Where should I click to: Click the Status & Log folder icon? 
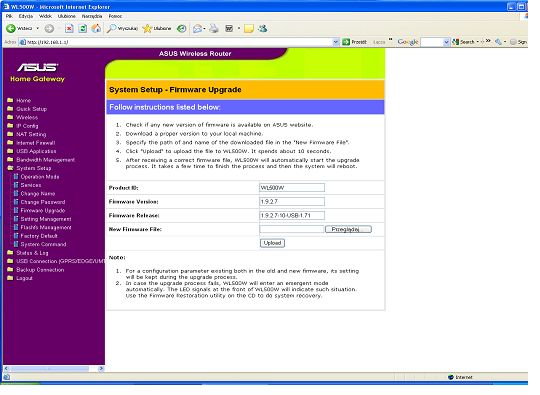point(10,252)
